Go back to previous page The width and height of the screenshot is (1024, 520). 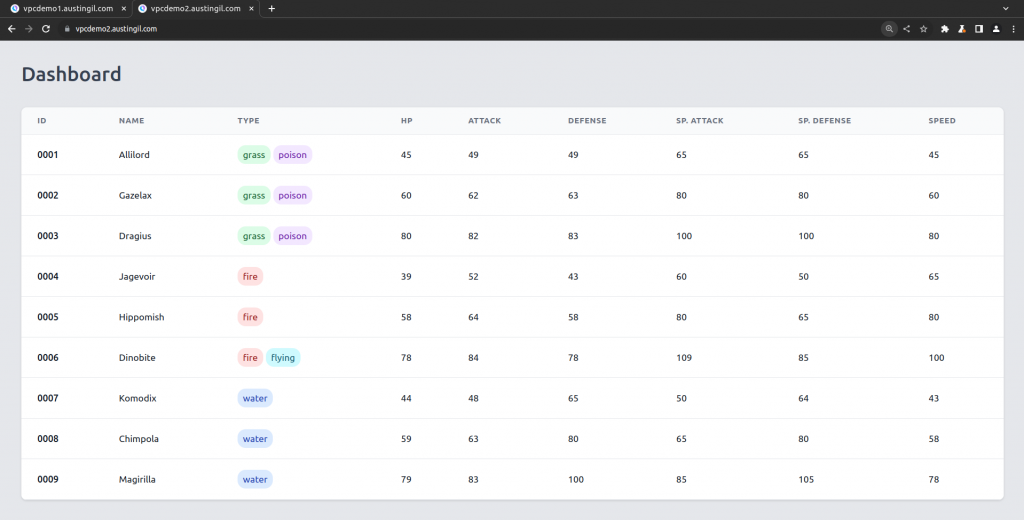point(12,29)
